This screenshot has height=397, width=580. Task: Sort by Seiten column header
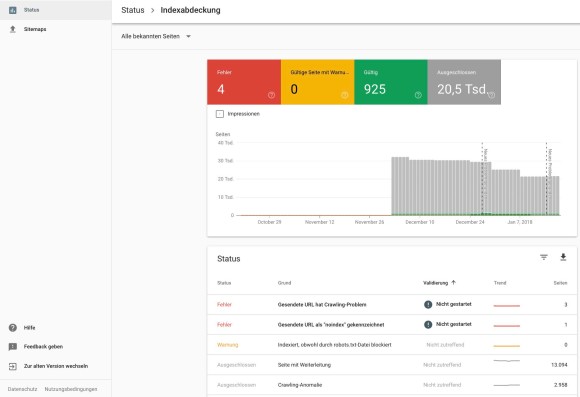[x=560, y=283]
